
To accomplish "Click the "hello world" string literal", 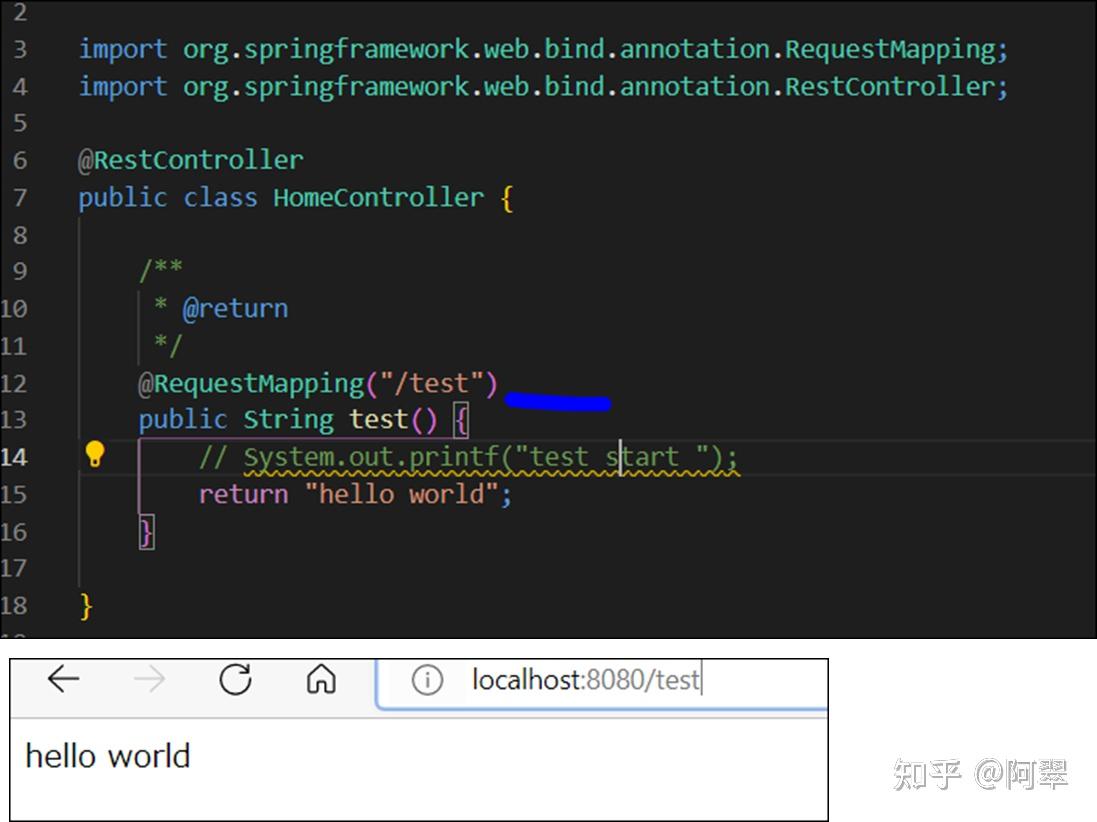I will point(402,494).
